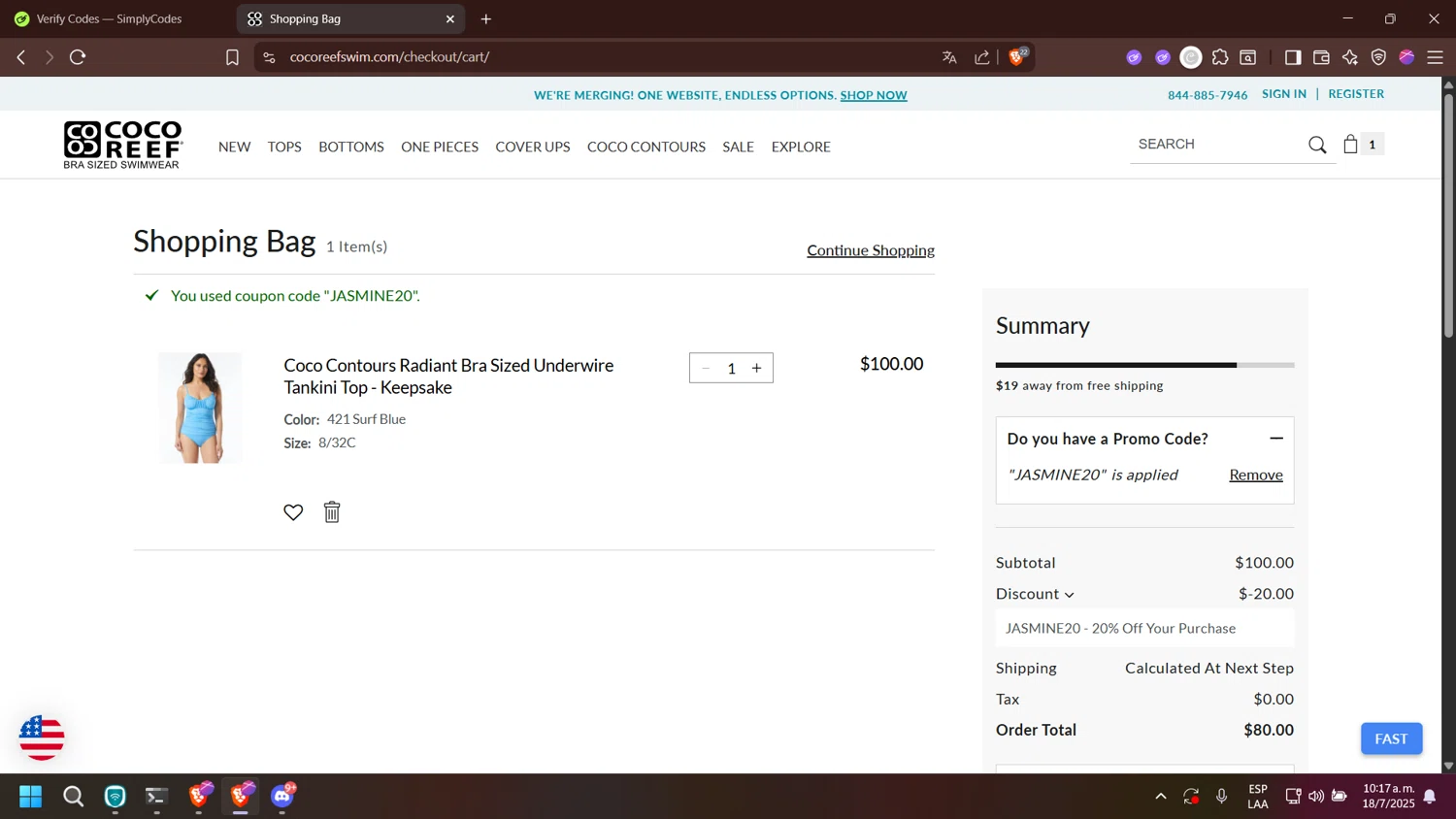Collapse the promo code section
This screenshot has width=1456, height=819.
1276,439
